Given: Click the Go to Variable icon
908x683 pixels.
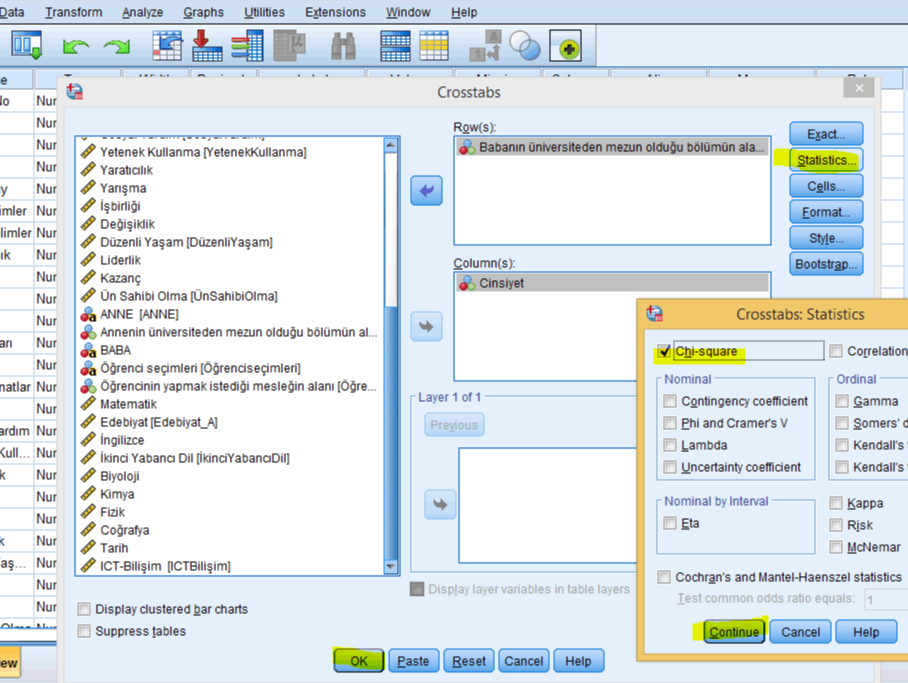Looking at the screenshot, I should [207, 46].
